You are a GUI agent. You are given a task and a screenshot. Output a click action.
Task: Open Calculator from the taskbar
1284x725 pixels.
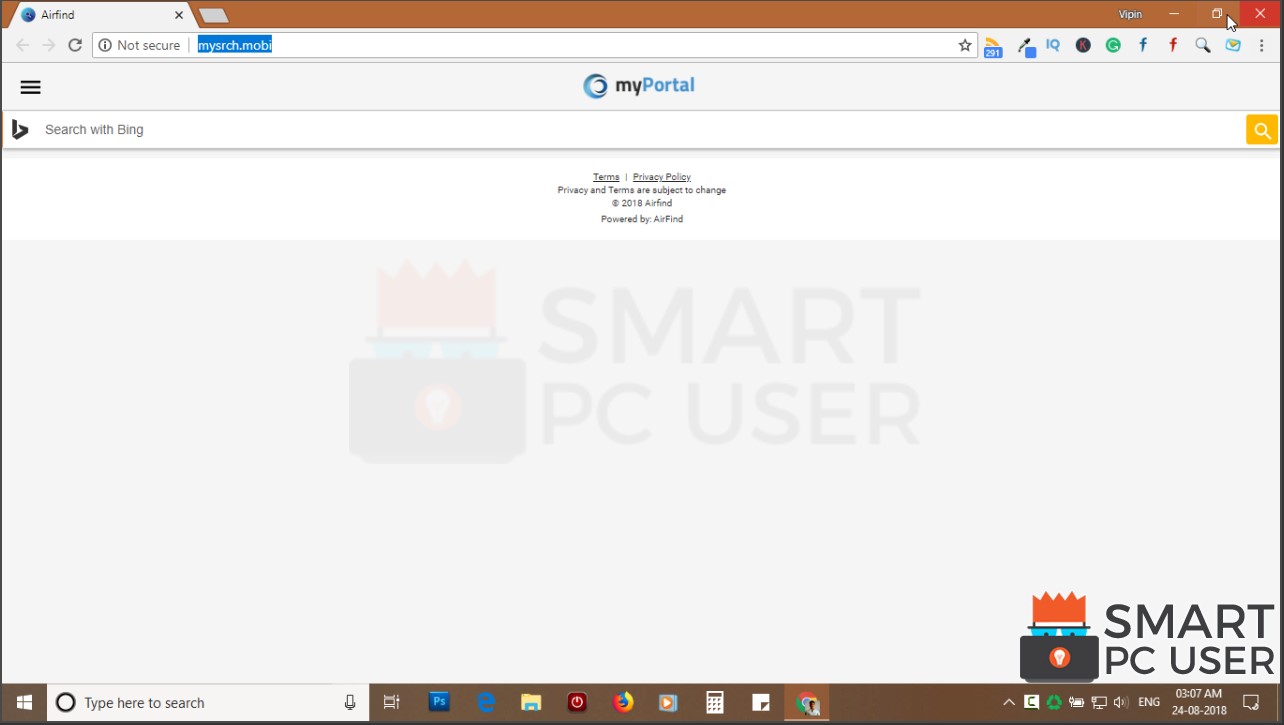pos(715,703)
